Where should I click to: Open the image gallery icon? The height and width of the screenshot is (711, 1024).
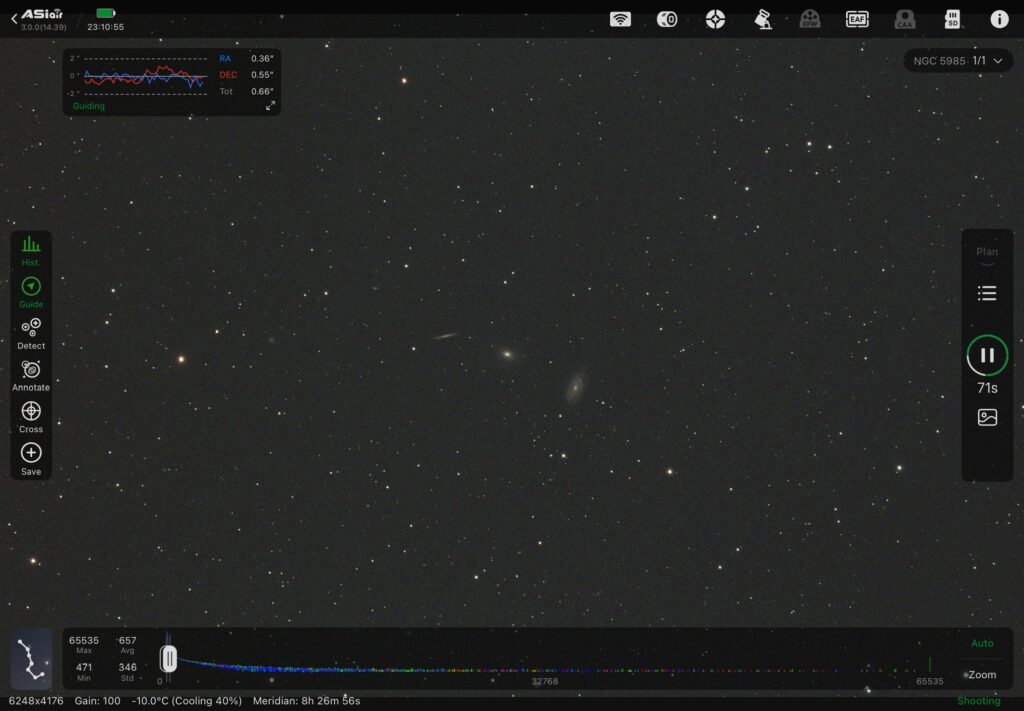[x=987, y=417]
